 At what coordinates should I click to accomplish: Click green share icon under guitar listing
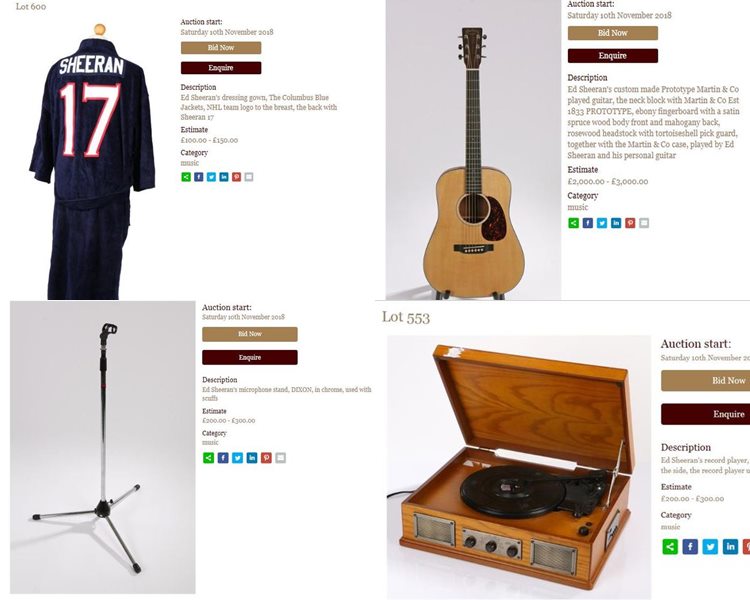point(574,223)
